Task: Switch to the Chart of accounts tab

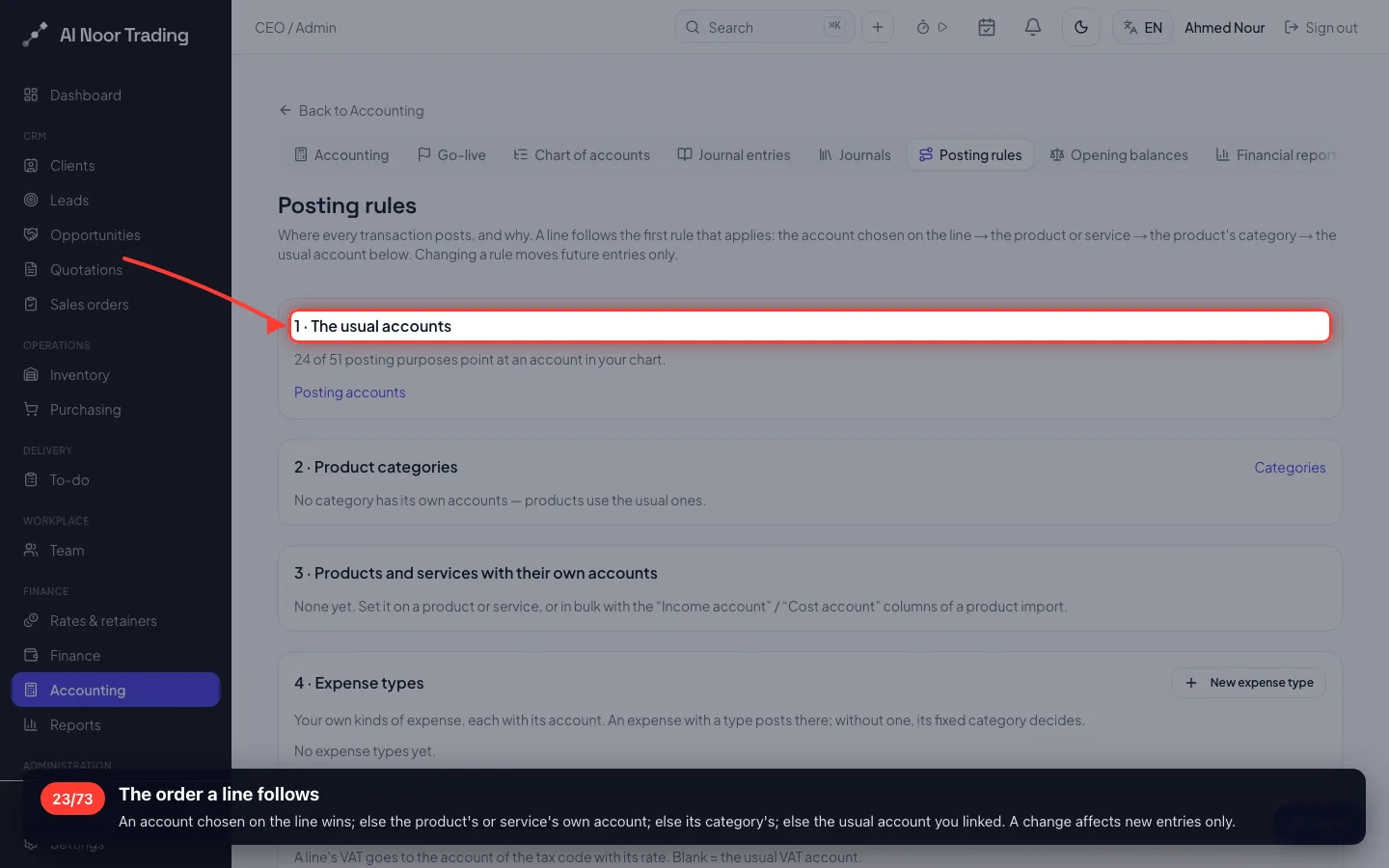Action: point(582,155)
